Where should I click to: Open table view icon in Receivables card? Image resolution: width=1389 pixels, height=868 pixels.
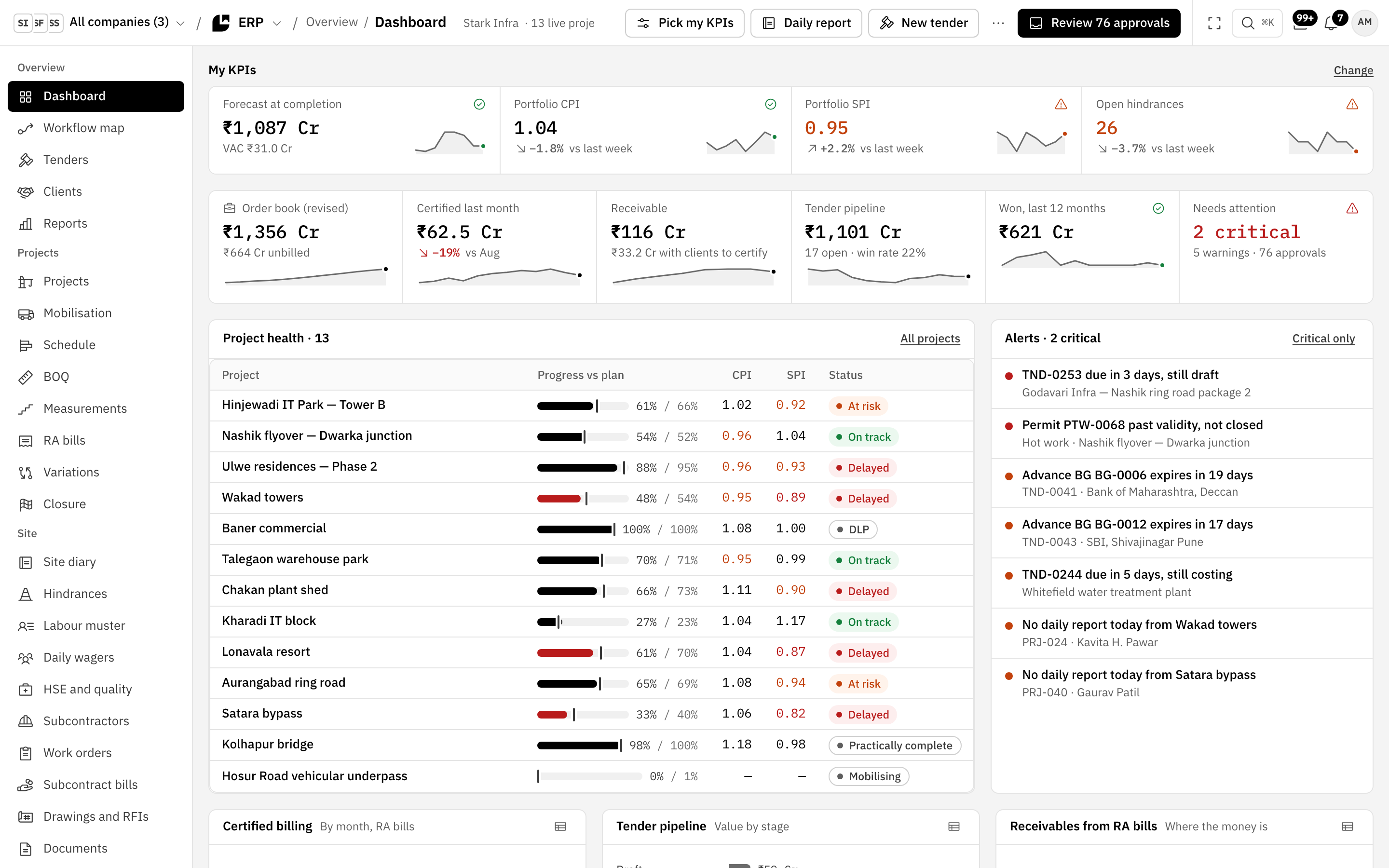coord(1348,827)
